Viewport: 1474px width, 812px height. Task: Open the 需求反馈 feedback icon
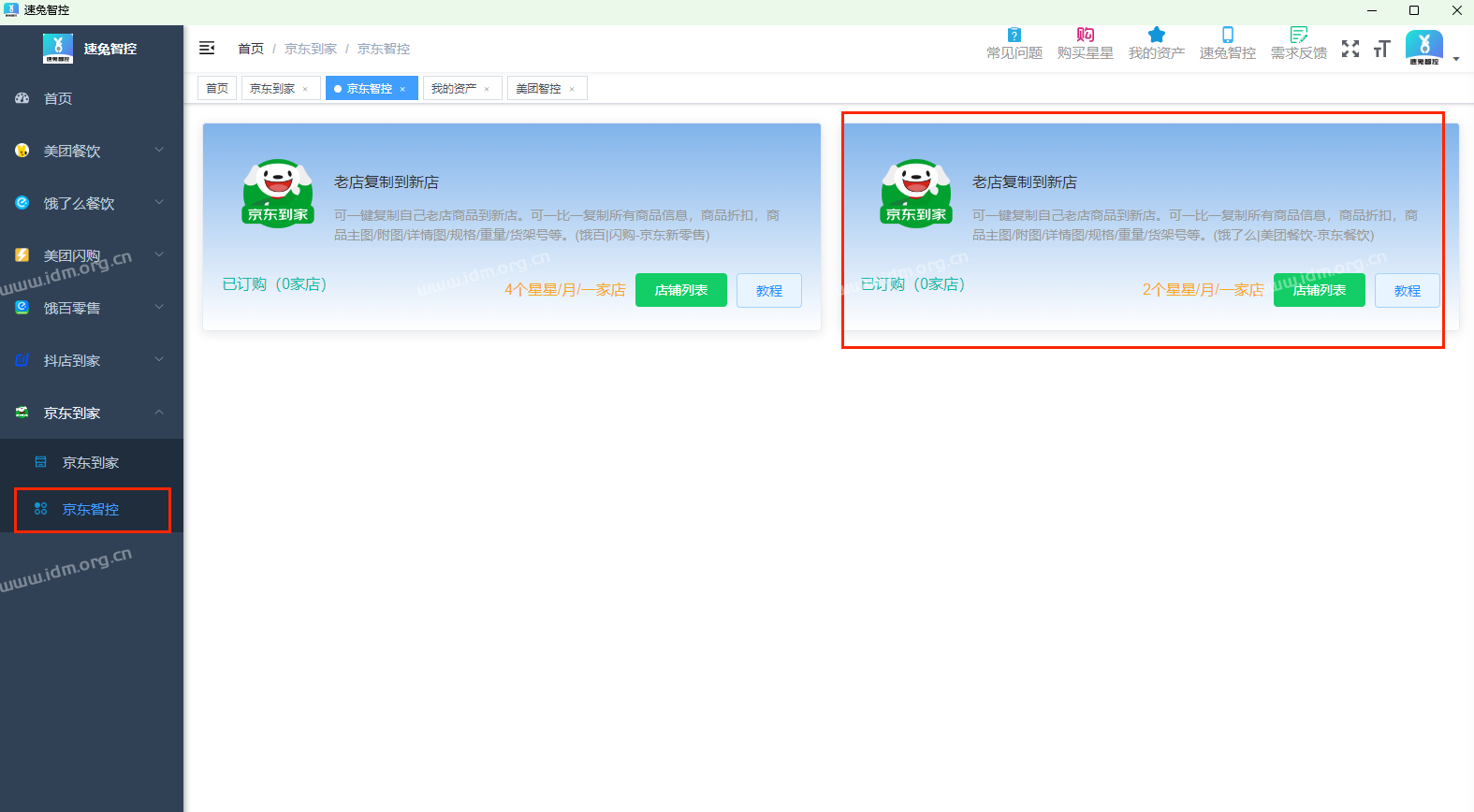click(x=1299, y=35)
